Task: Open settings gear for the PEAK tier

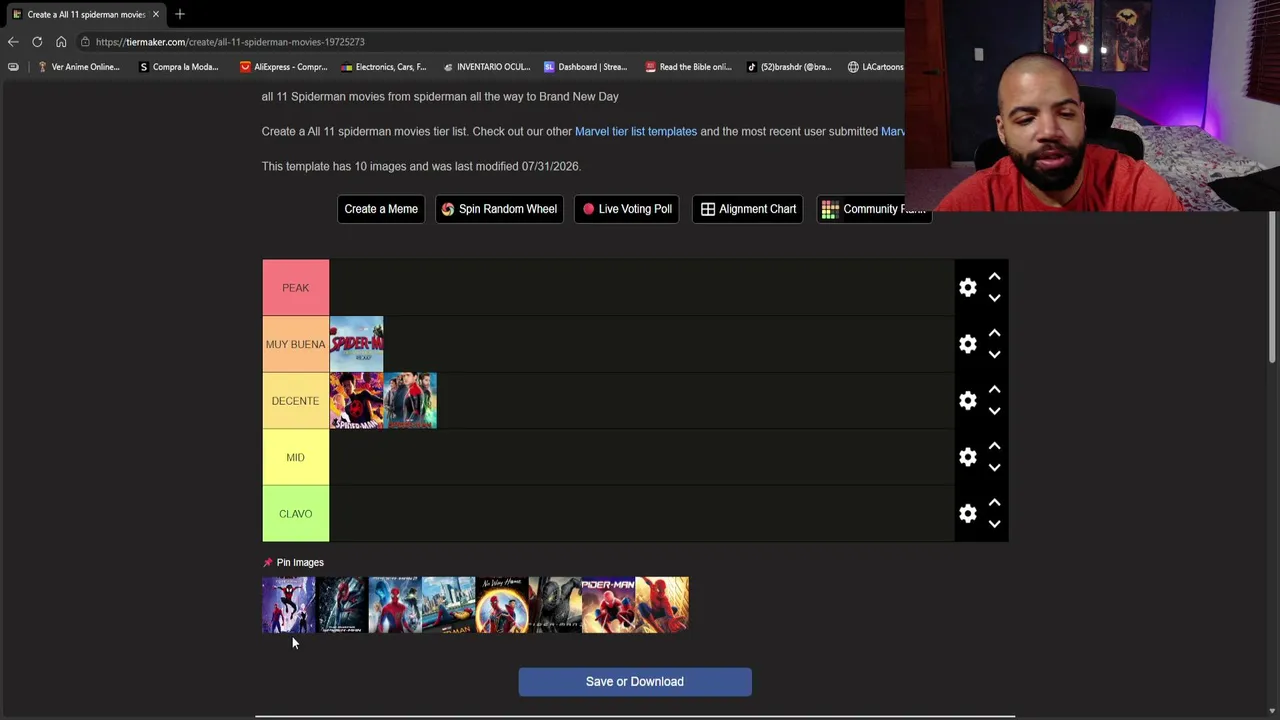Action: pyautogui.click(x=967, y=288)
